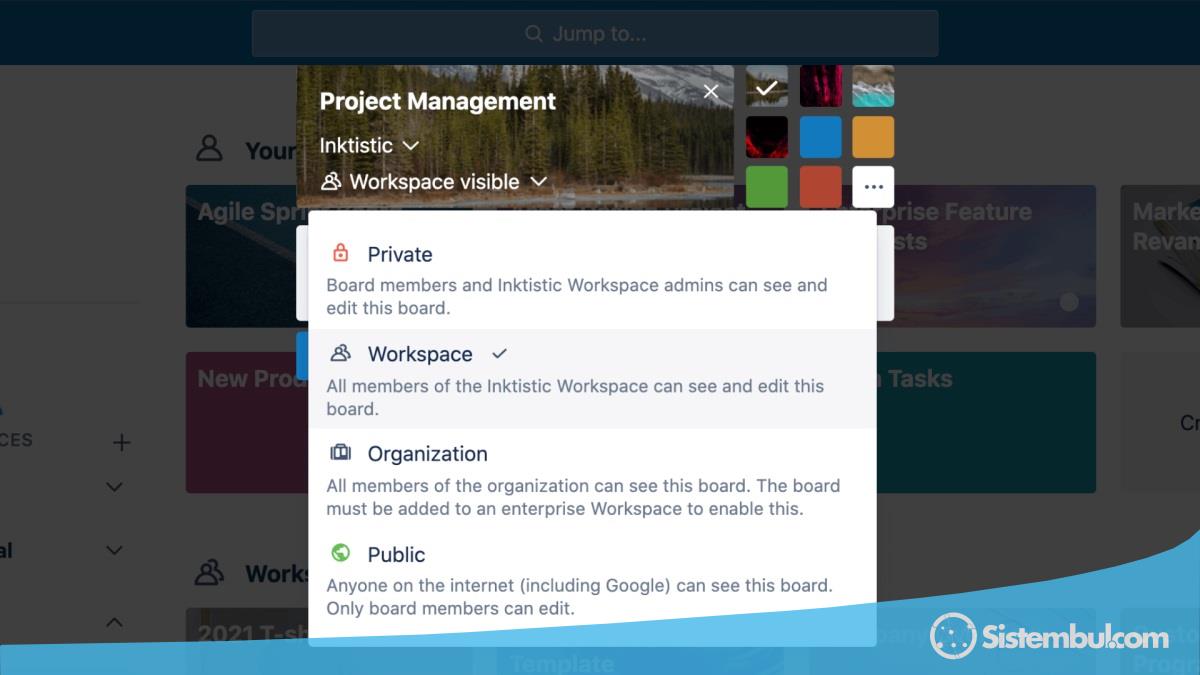Image resolution: width=1200 pixels, height=675 pixels.
Task: Pick the red-brown background color swatch
Action: (821, 187)
